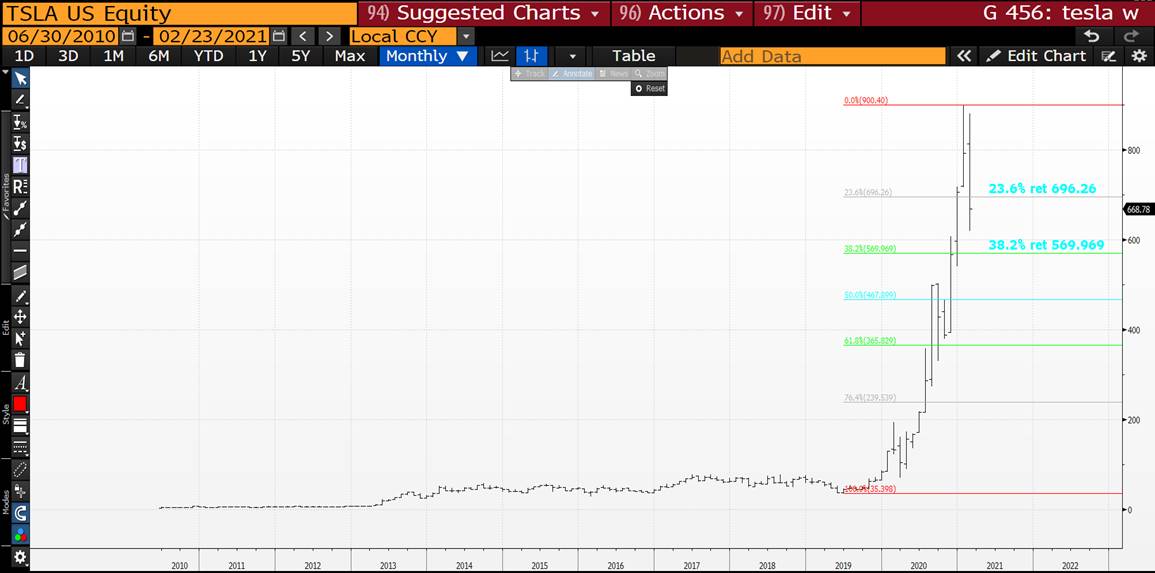This screenshot has height=573, width=1155.
Task: Select the 3D range tab
Action: pos(69,56)
